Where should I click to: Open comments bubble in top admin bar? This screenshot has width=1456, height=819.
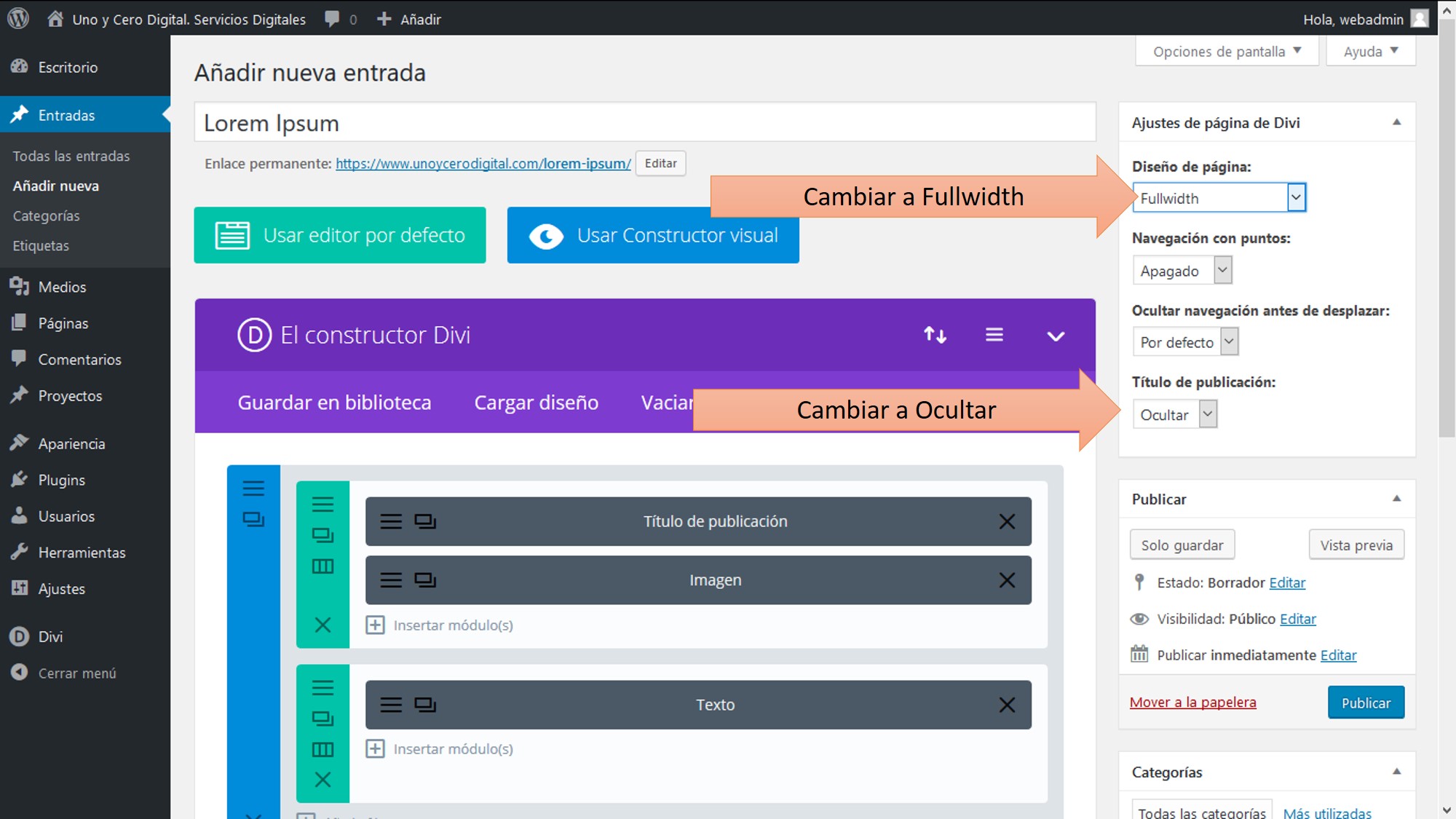[x=333, y=19]
